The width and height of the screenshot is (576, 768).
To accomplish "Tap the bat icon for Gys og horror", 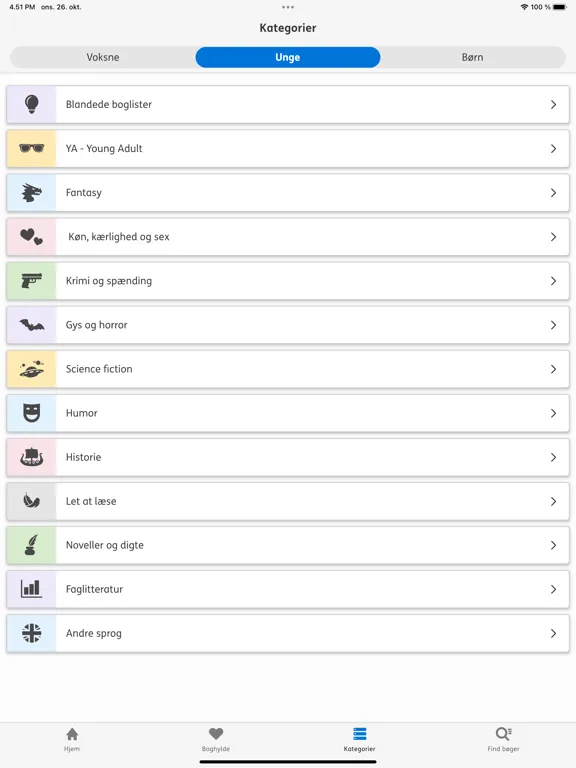I will click(32, 325).
